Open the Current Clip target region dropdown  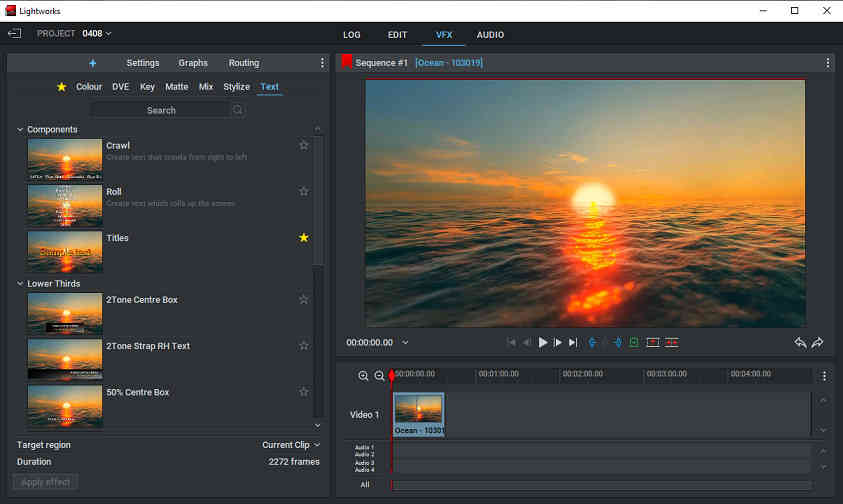[x=291, y=445]
